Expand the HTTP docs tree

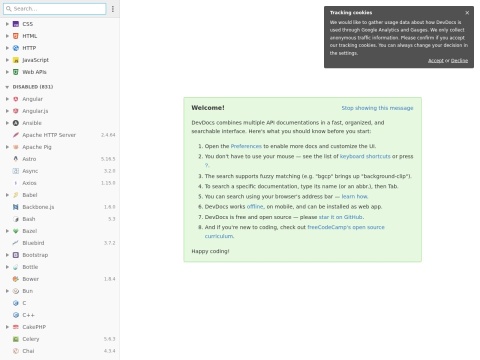point(7,48)
